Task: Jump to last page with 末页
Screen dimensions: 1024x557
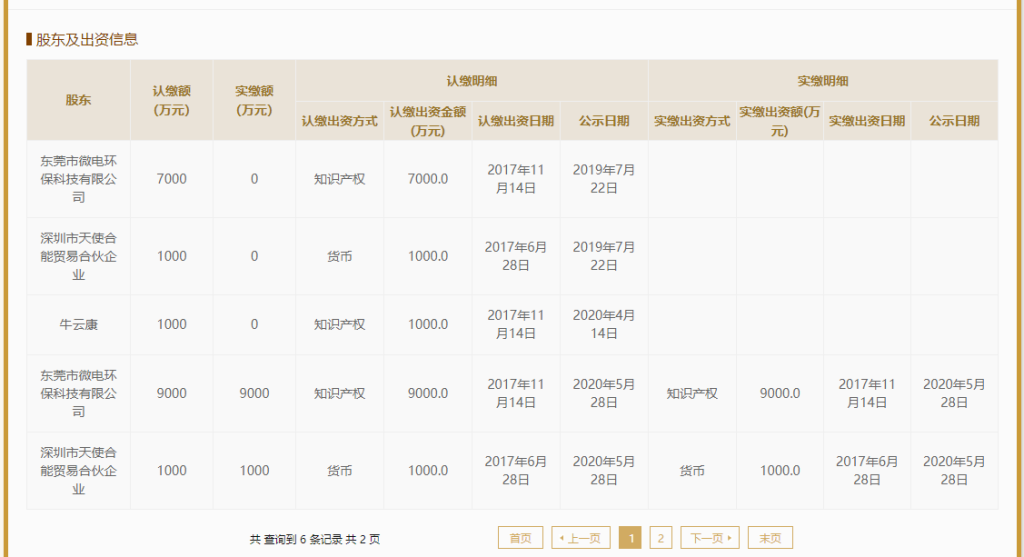Action: tap(770, 538)
